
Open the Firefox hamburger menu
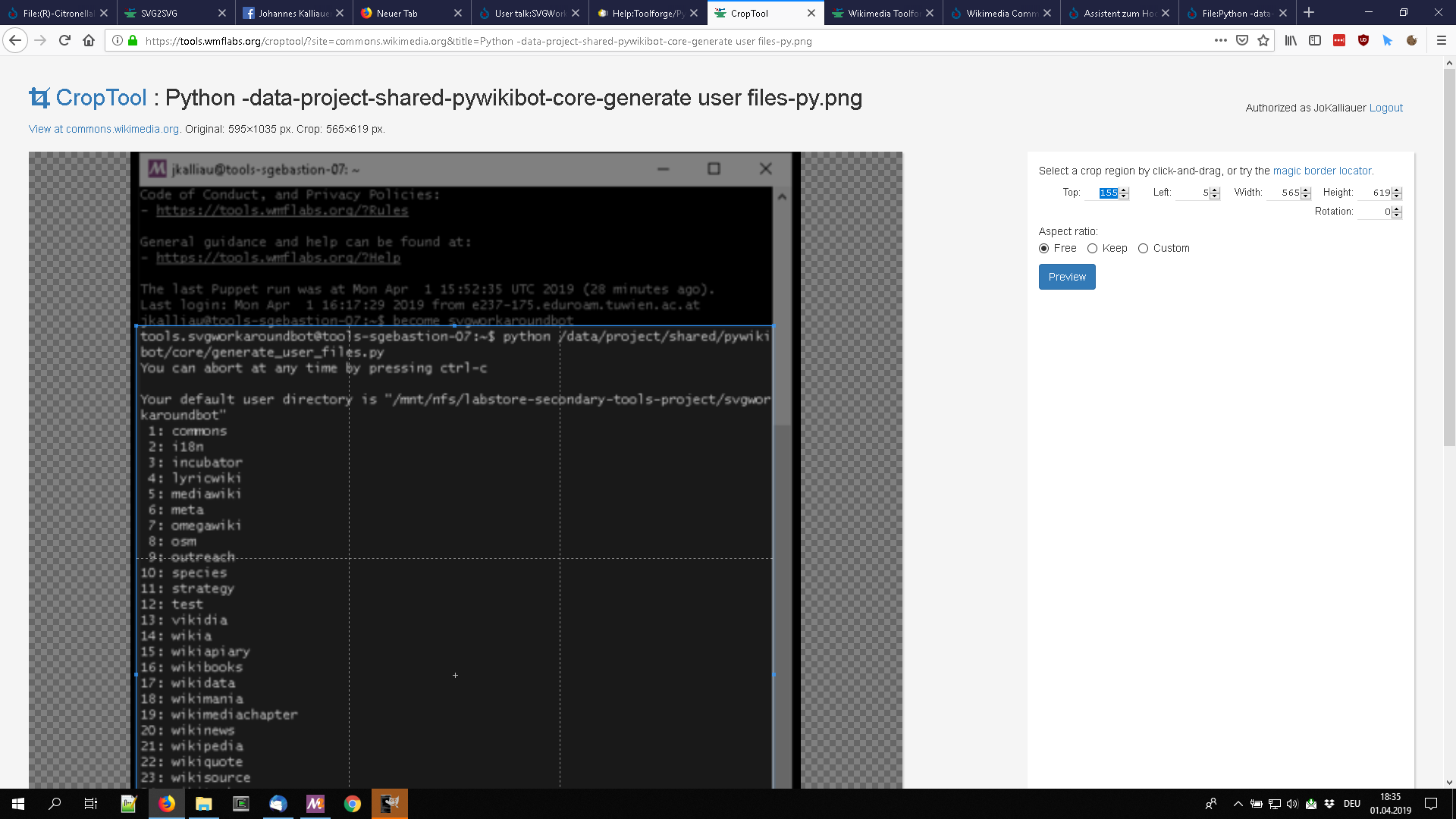pos(1441,41)
